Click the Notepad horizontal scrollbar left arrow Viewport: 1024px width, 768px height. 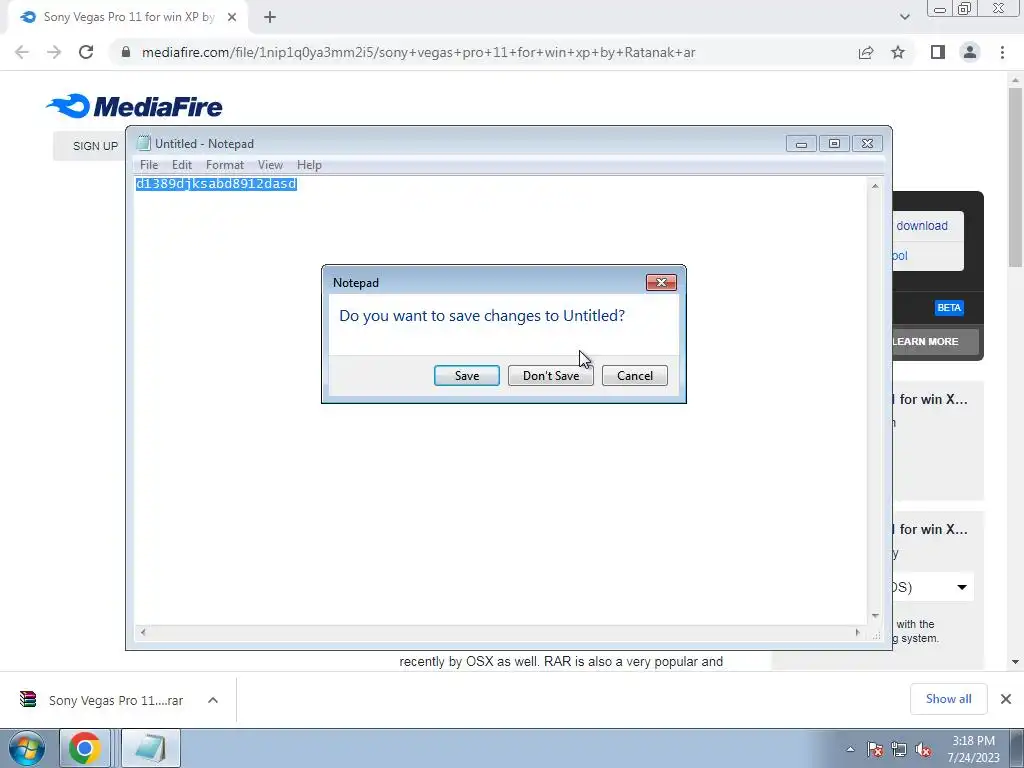tap(143, 632)
